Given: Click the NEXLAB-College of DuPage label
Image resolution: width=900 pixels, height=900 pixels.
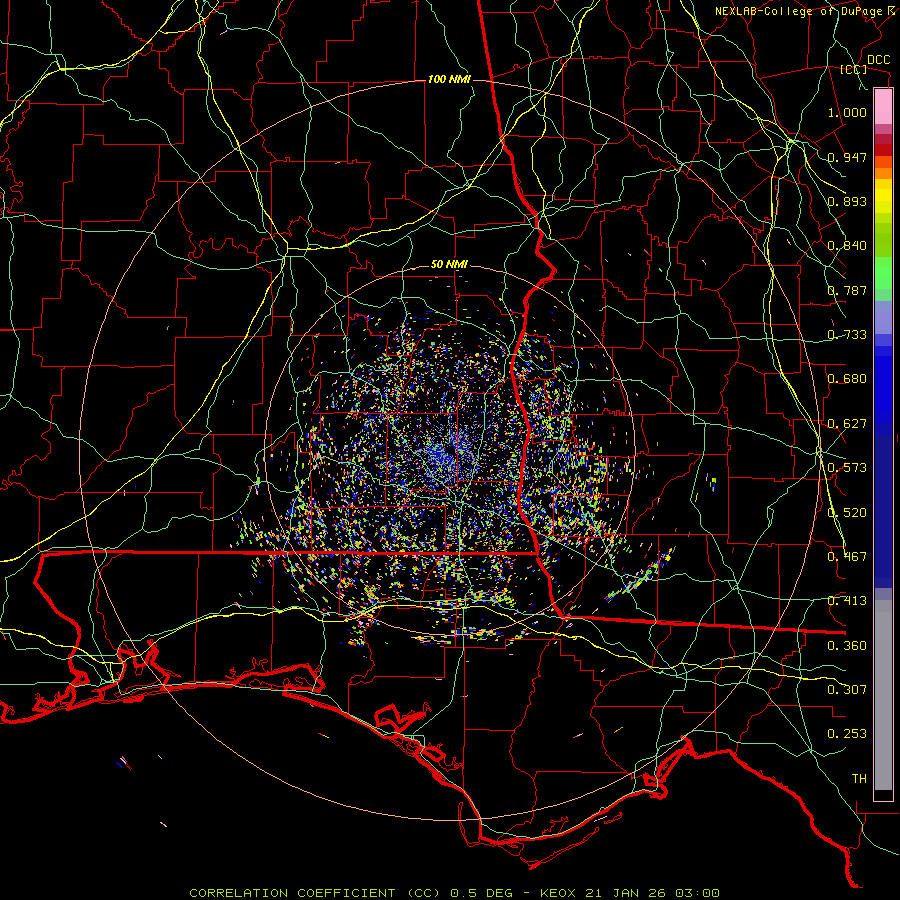Looking at the screenshot, I should pyautogui.click(x=798, y=11).
